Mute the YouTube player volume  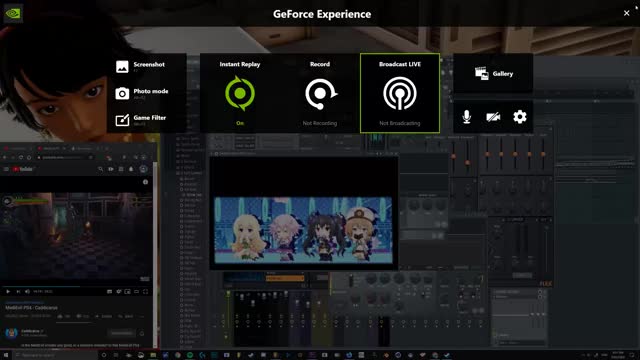[x=27, y=291]
